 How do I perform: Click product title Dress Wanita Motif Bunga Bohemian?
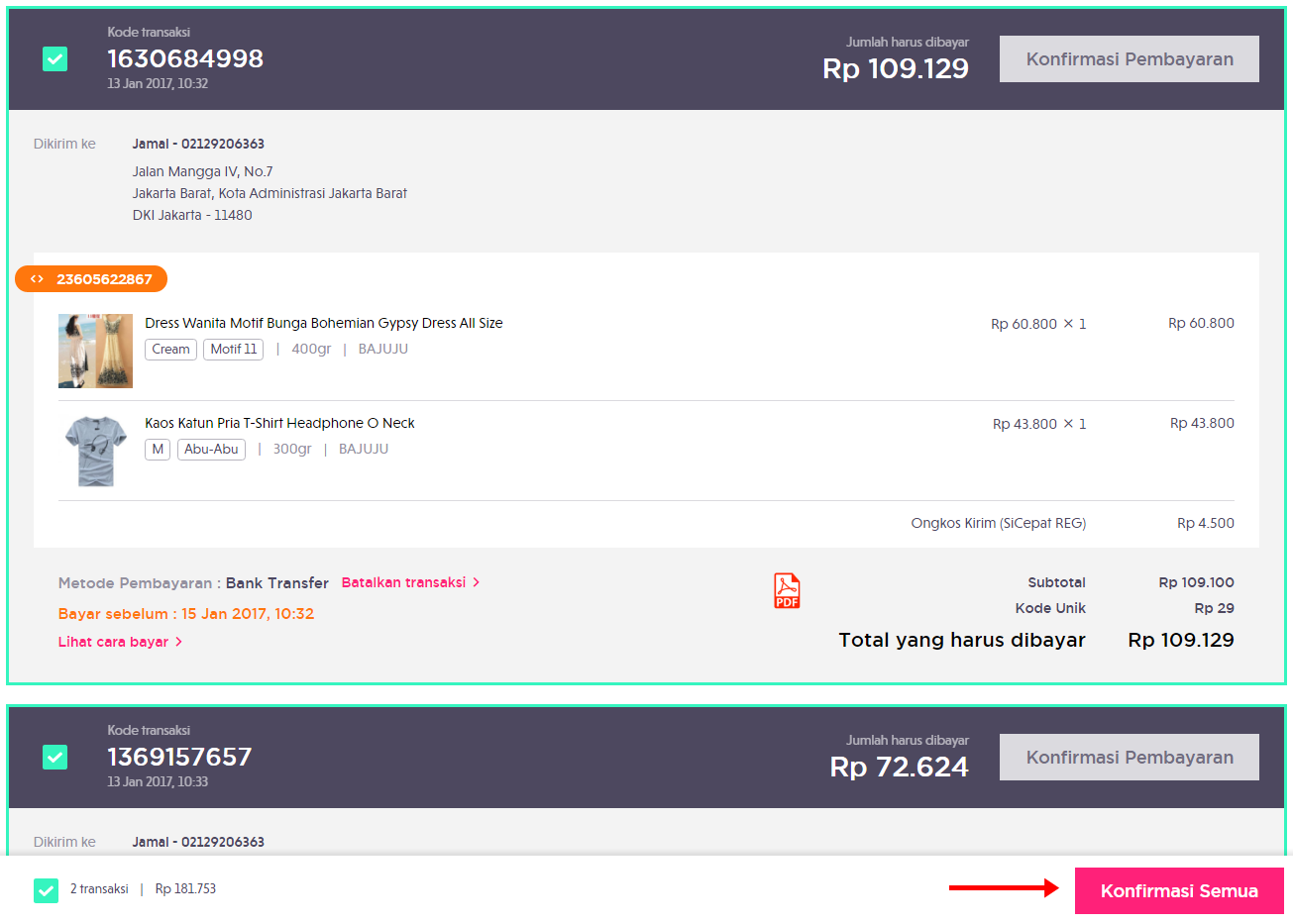[324, 323]
